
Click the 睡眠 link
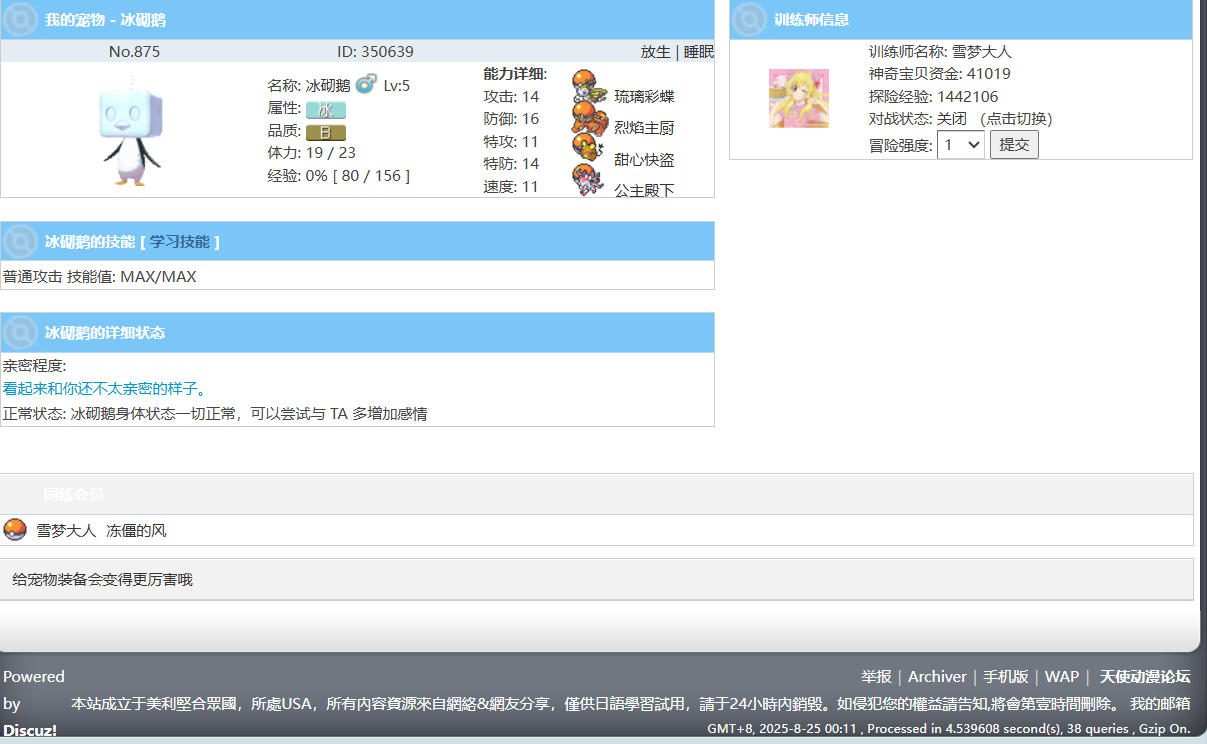(699, 52)
